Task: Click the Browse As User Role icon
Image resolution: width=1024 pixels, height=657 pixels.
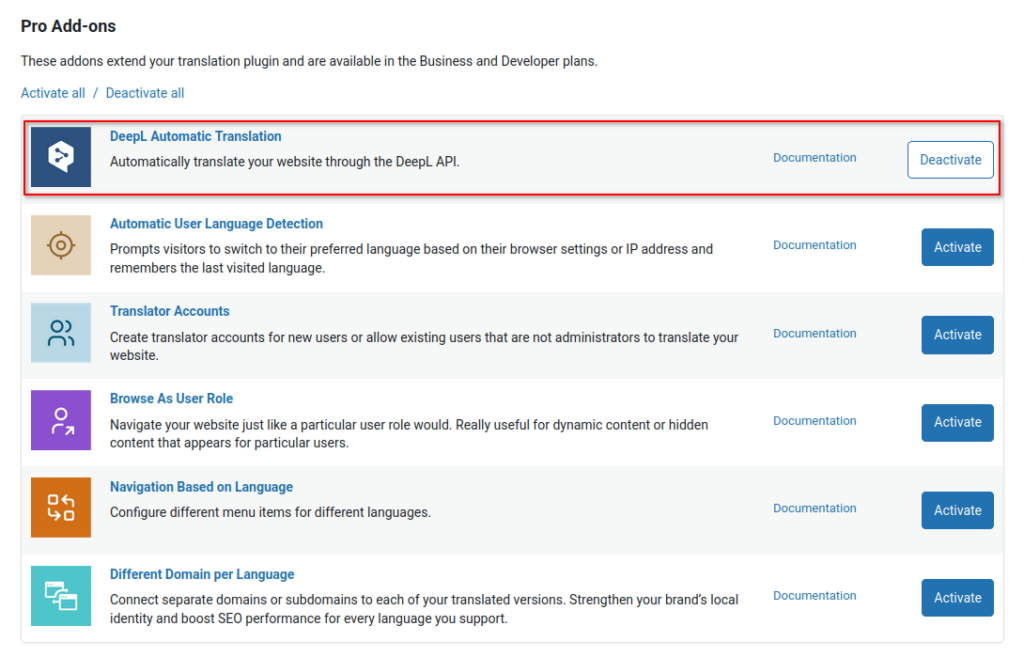Action: point(60,420)
